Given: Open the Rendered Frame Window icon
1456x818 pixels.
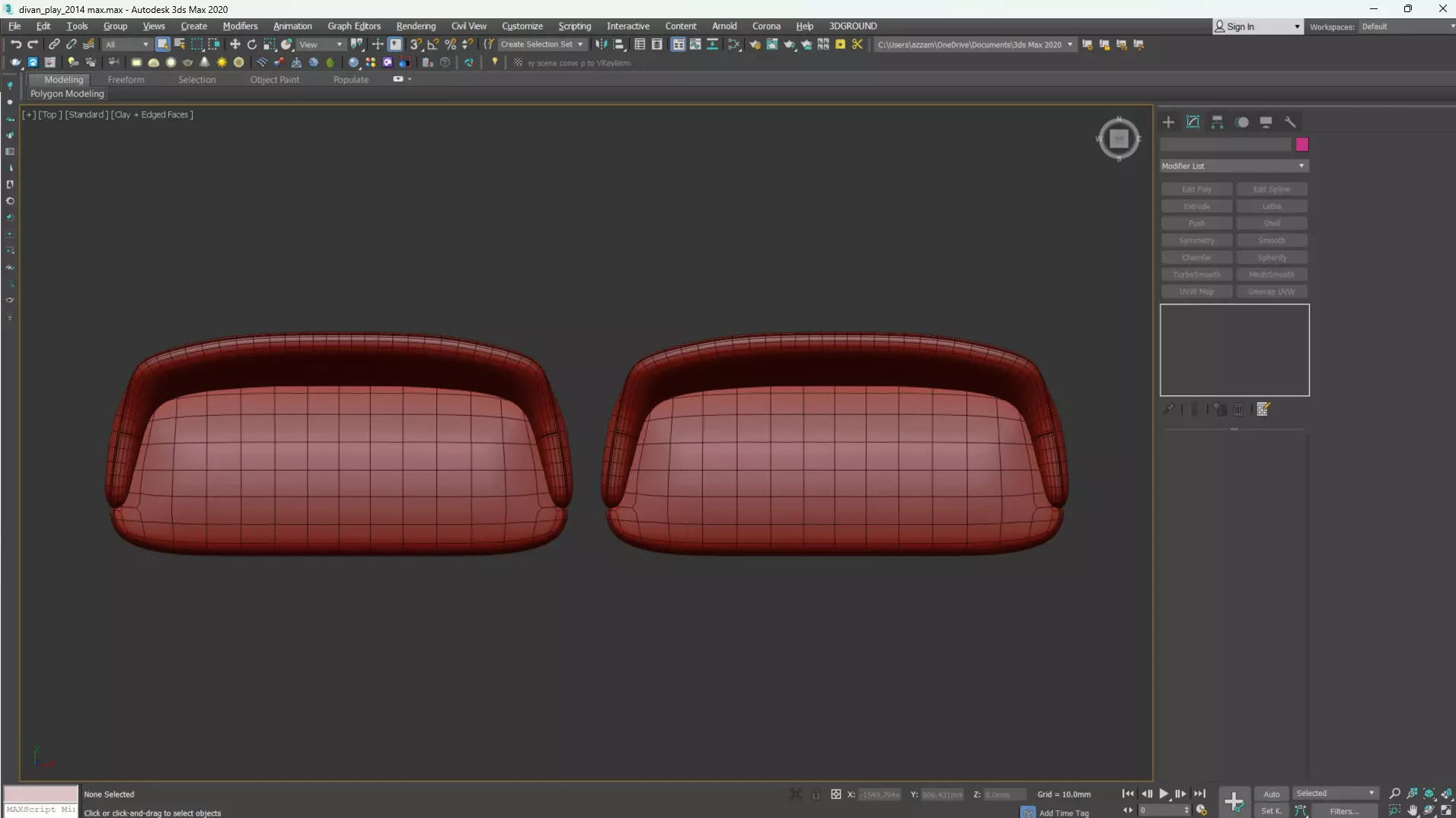Looking at the screenshot, I should tap(772, 44).
